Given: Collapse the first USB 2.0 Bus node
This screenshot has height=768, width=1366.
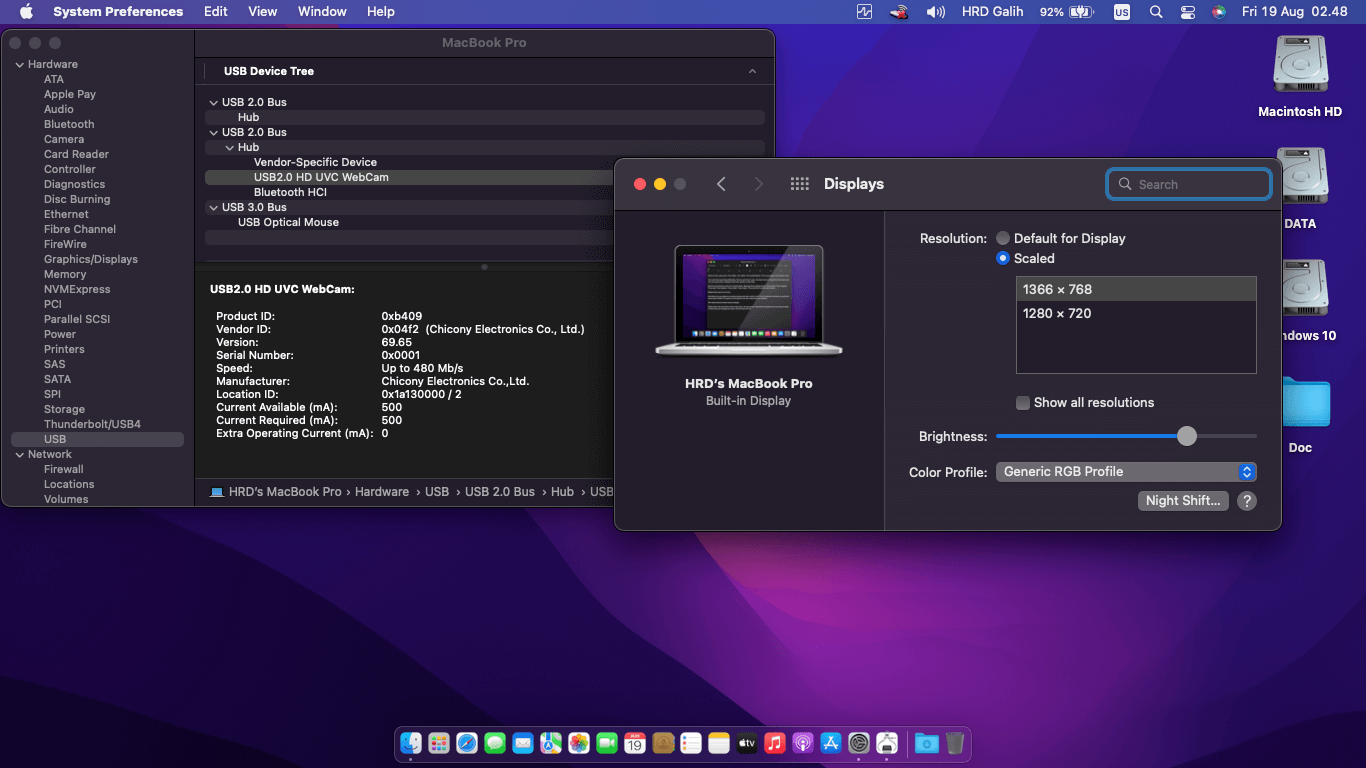Looking at the screenshot, I should tap(214, 102).
